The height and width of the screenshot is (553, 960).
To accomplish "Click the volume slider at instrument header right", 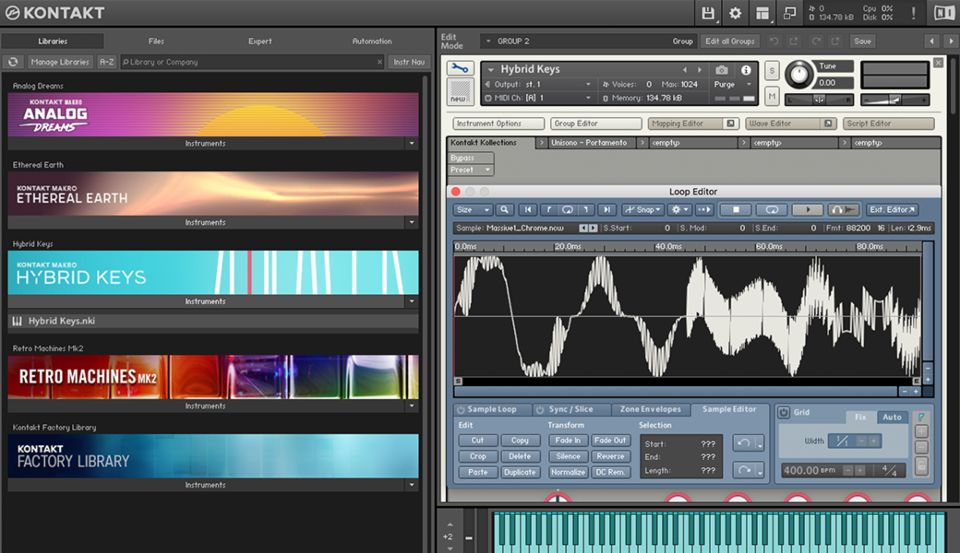I will (894, 99).
